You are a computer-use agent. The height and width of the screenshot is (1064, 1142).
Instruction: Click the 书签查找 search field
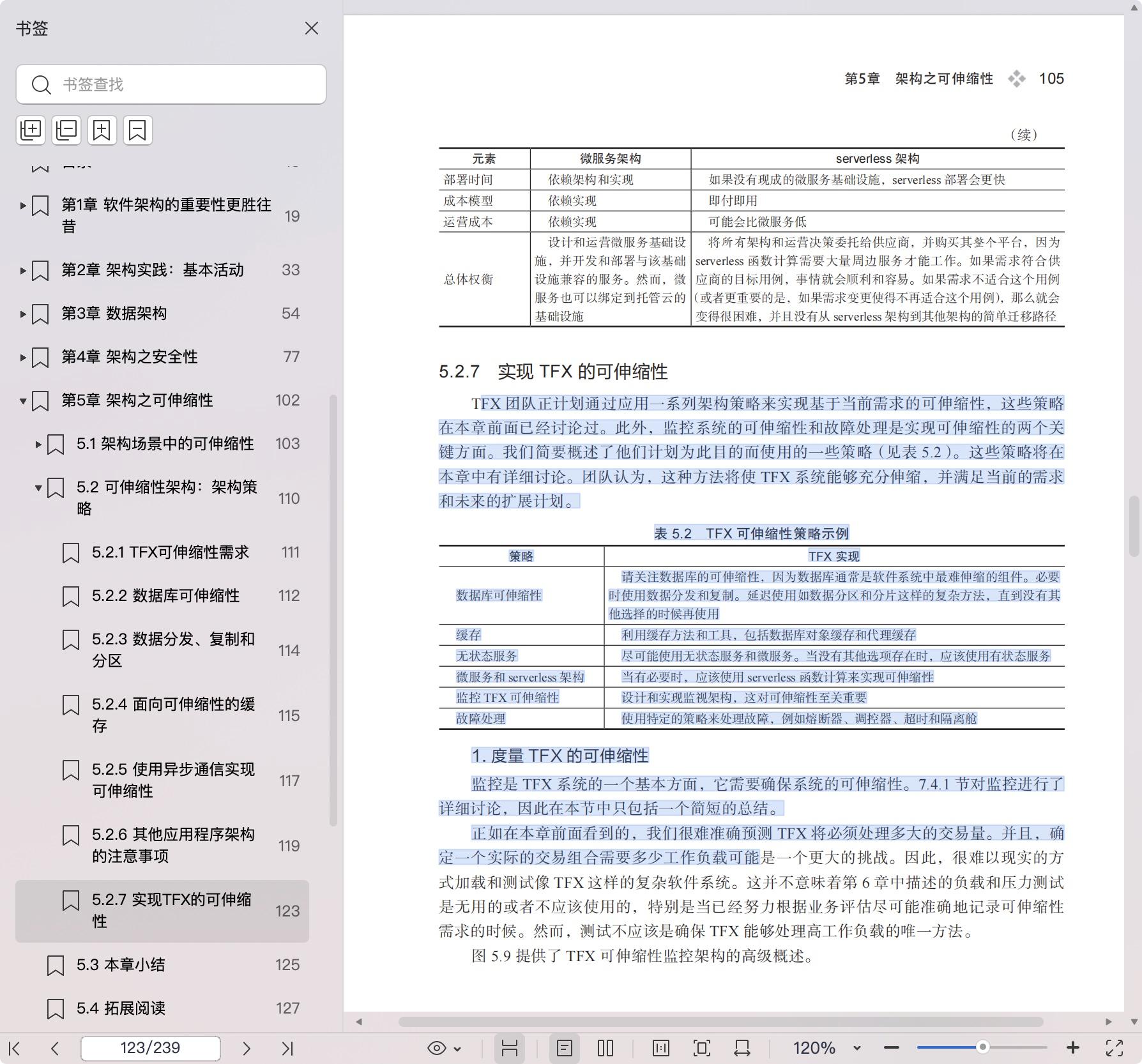(171, 84)
